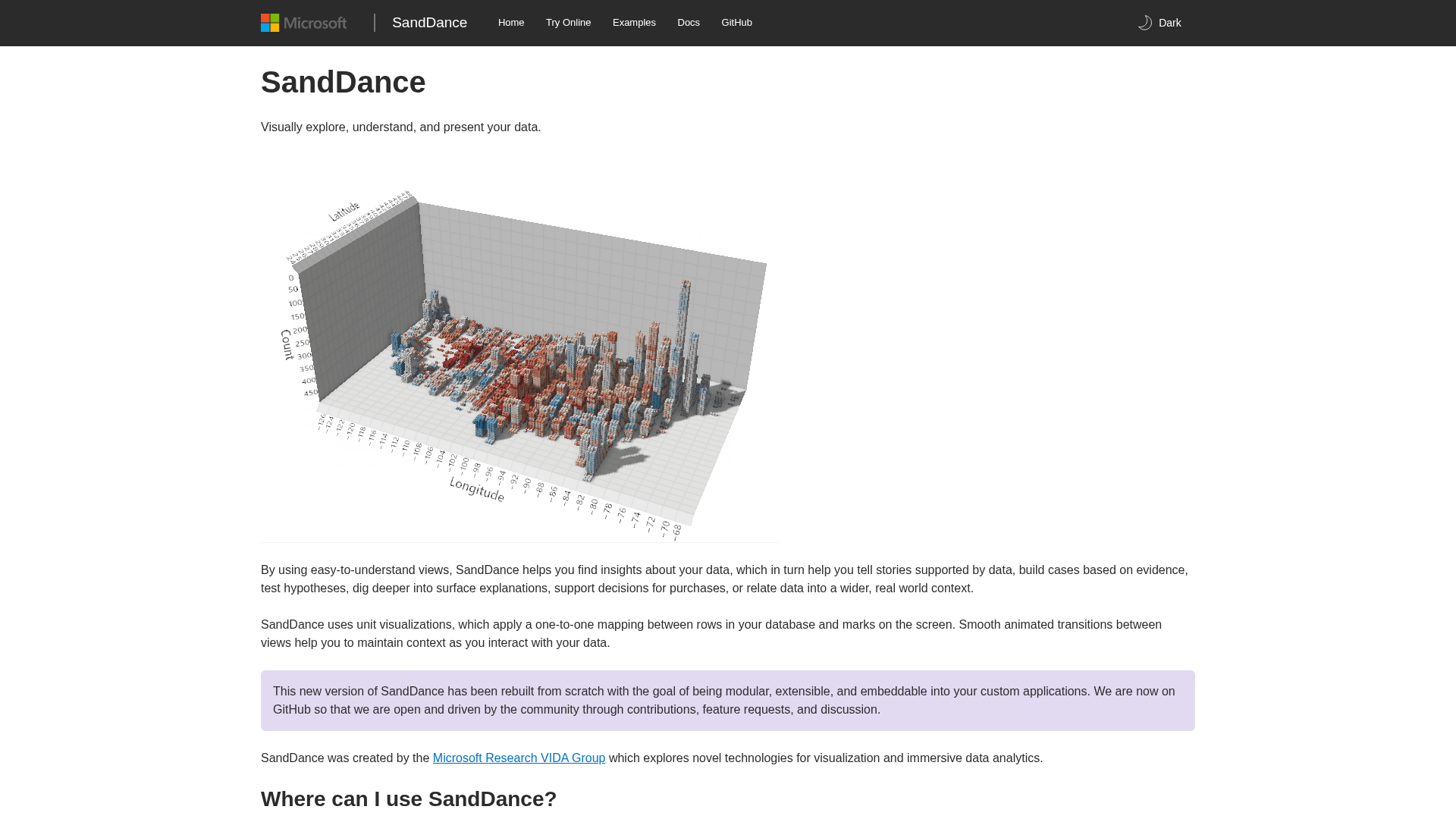Image resolution: width=1456 pixels, height=819 pixels.
Task: Click the purple notice about the new version
Action: click(x=728, y=701)
